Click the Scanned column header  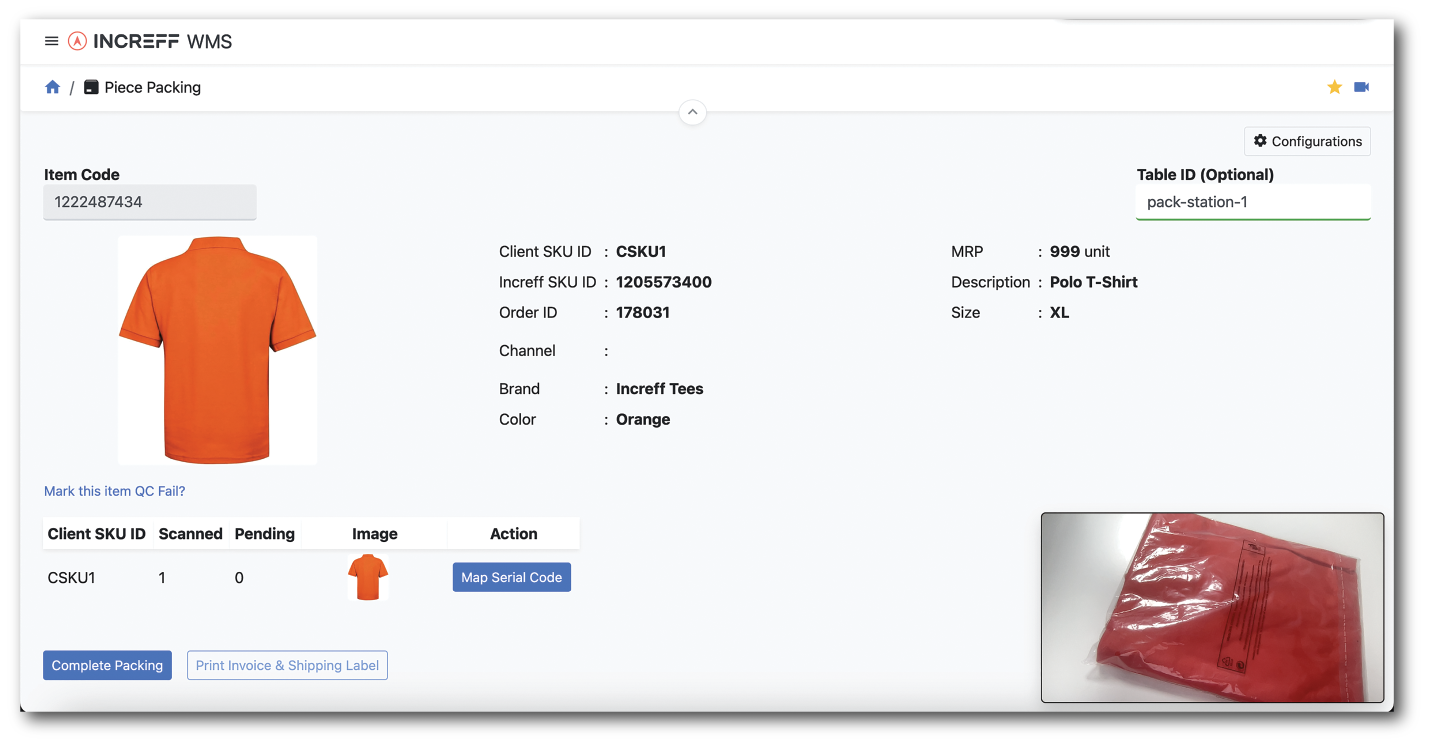(x=190, y=534)
